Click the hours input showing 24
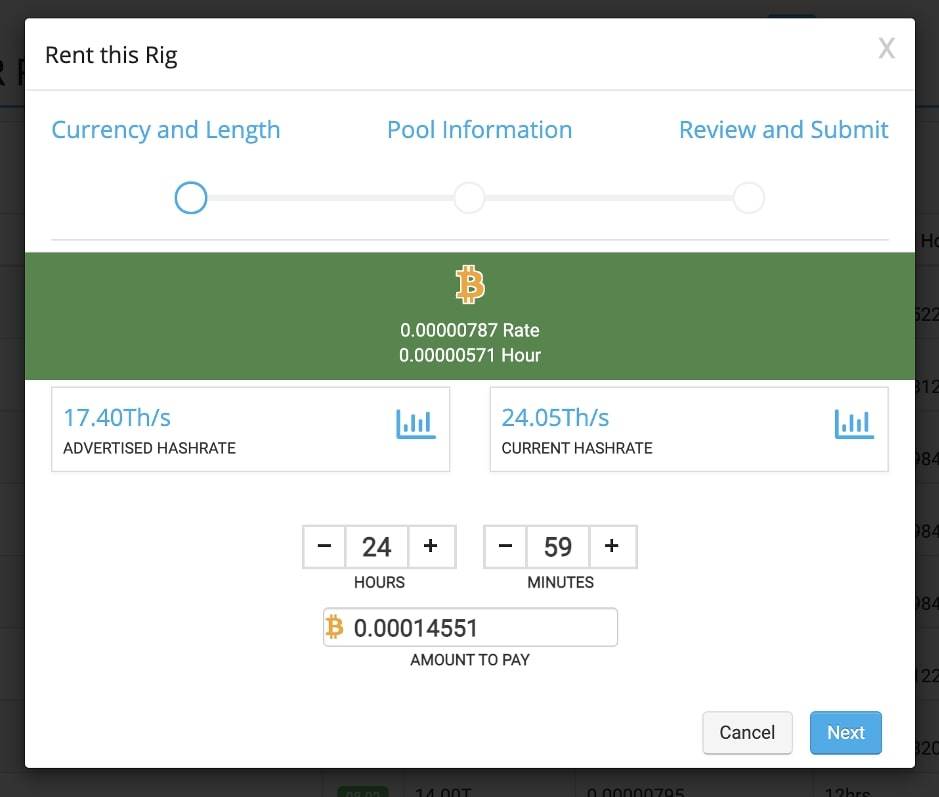This screenshot has width=939, height=797. [x=377, y=546]
